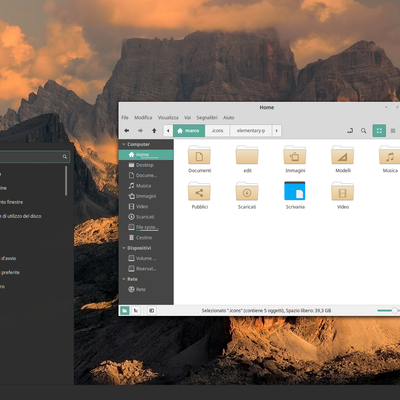The image size is (400, 400).
Task: Select the 'd'avvio' menu entry
Action: coord(8,258)
